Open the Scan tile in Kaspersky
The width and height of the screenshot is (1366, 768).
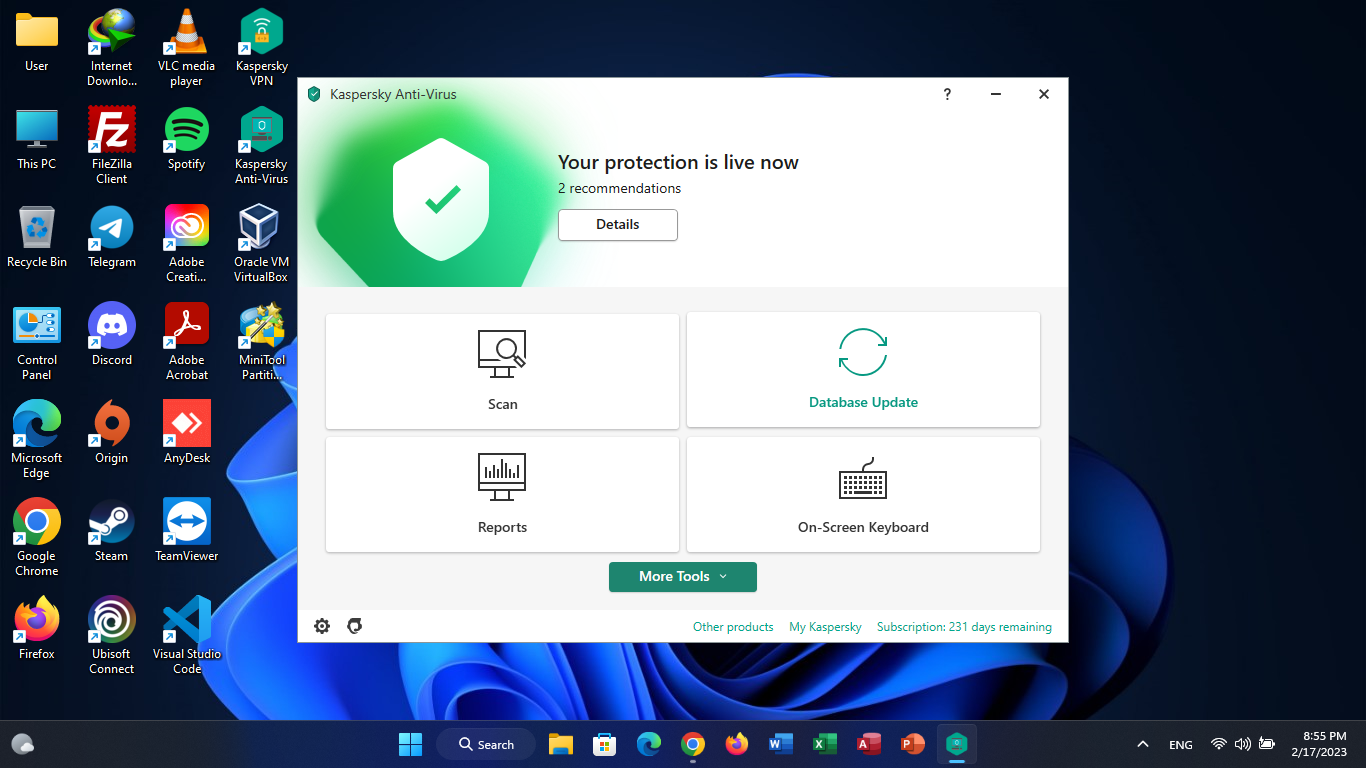pyautogui.click(x=502, y=371)
